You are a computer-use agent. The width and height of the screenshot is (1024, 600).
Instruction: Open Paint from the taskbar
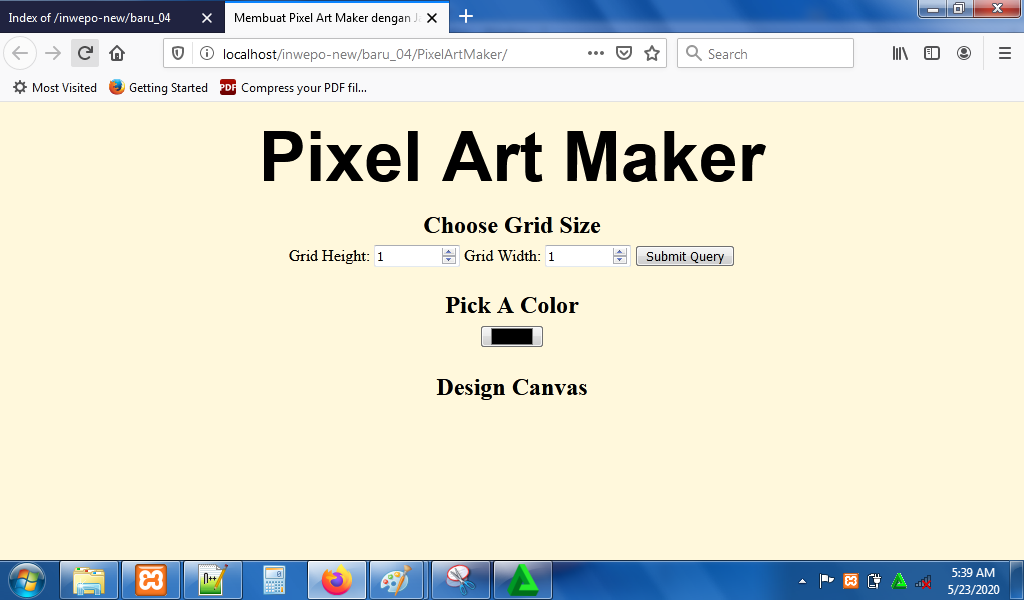[396, 580]
